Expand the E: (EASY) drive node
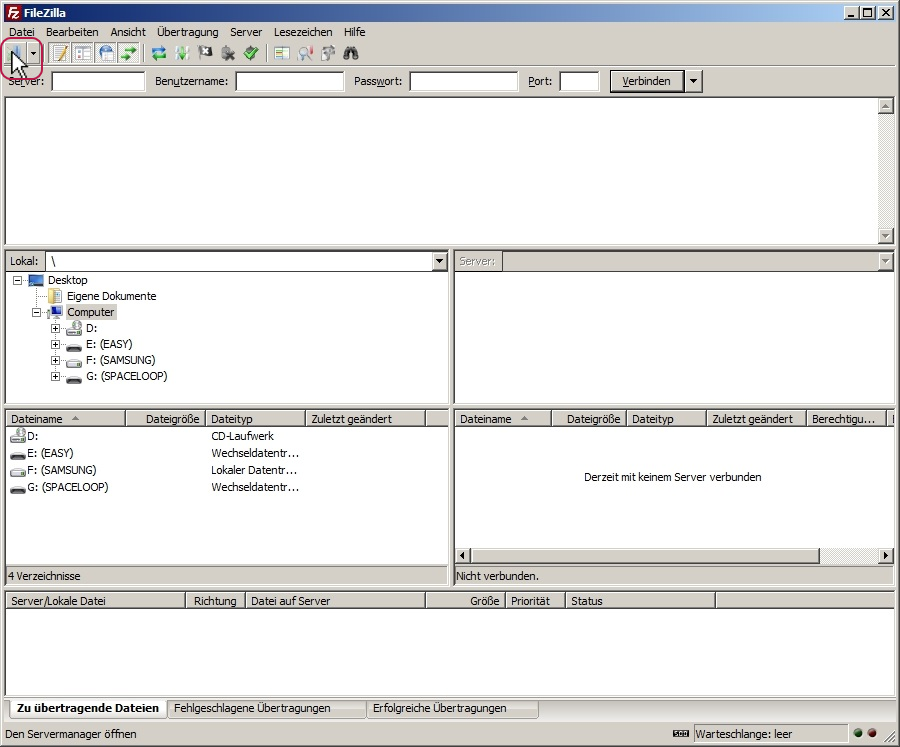Screen dimensions: 900x747 (x=56, y=344)
